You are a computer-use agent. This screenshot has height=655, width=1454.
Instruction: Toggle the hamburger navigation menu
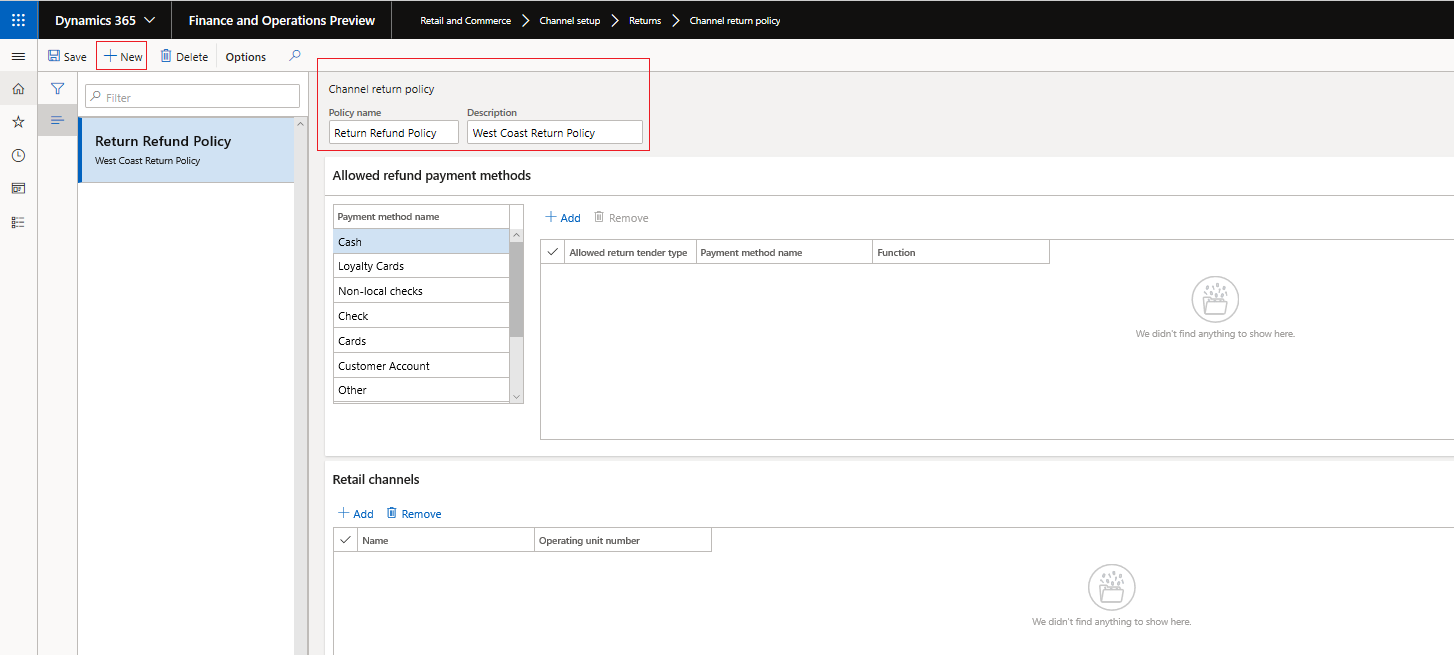pyautogui.click(x=18, y=56)
